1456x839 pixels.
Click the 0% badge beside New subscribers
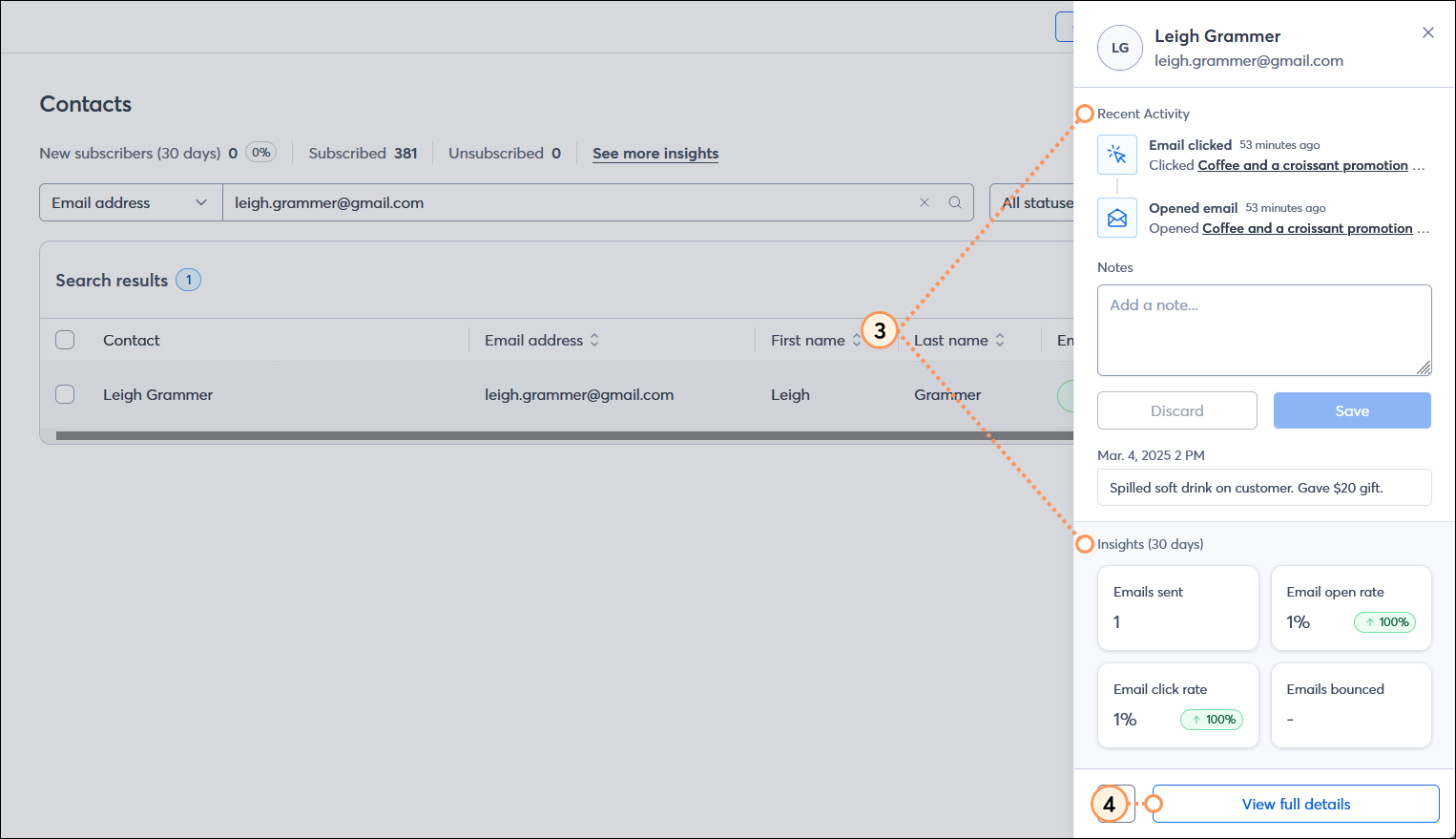click(x=260, y=152)
